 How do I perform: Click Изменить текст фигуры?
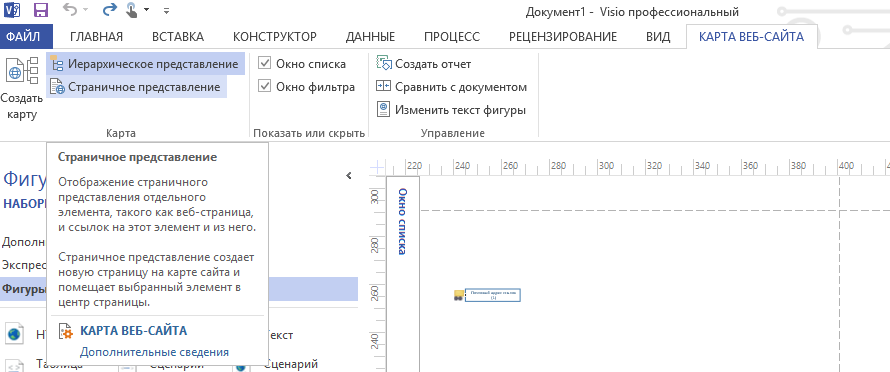451,110
